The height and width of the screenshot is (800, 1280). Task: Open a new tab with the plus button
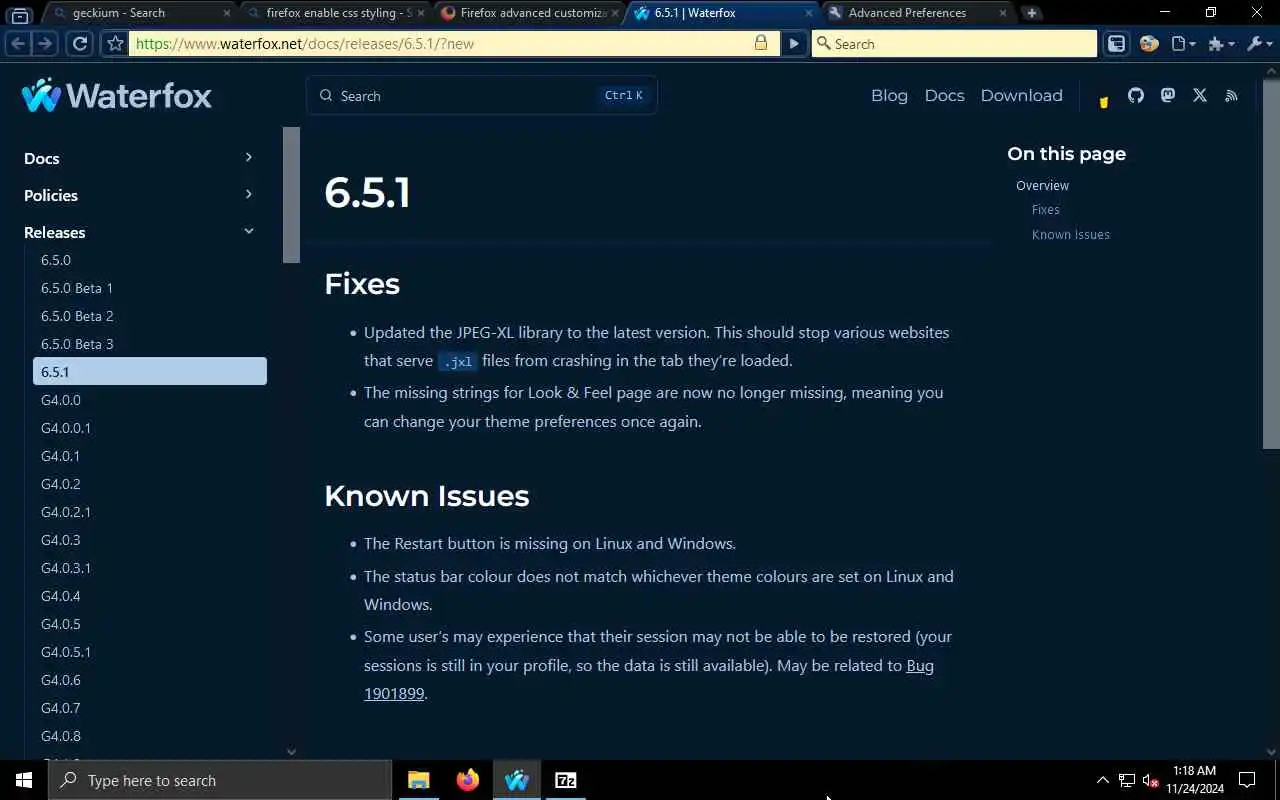[x=1031, y=13]
